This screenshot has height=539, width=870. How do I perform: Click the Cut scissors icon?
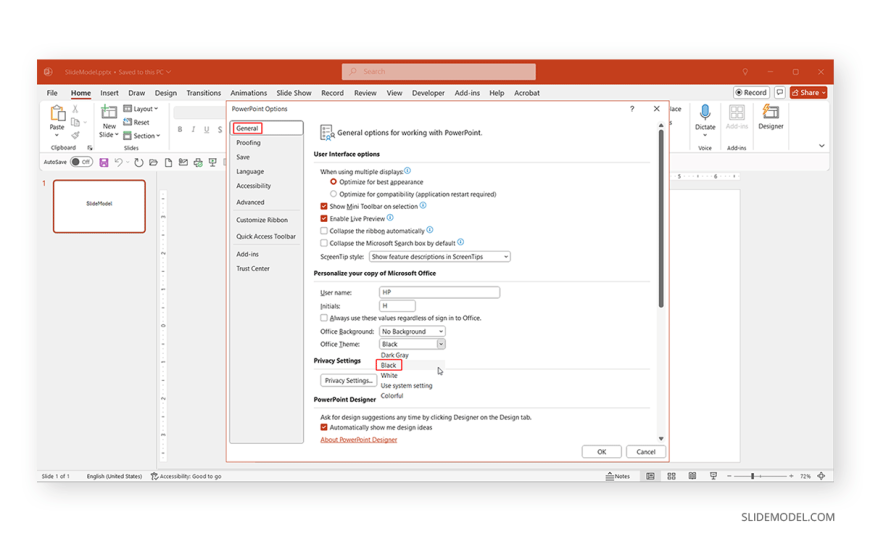click(x=75, y=109)
